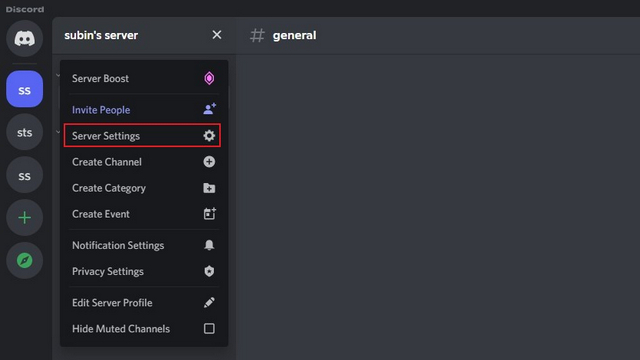This screenshot has height=360, width=640.
Task: Open Notification Settings from menu
Action: tap(143, 245)
